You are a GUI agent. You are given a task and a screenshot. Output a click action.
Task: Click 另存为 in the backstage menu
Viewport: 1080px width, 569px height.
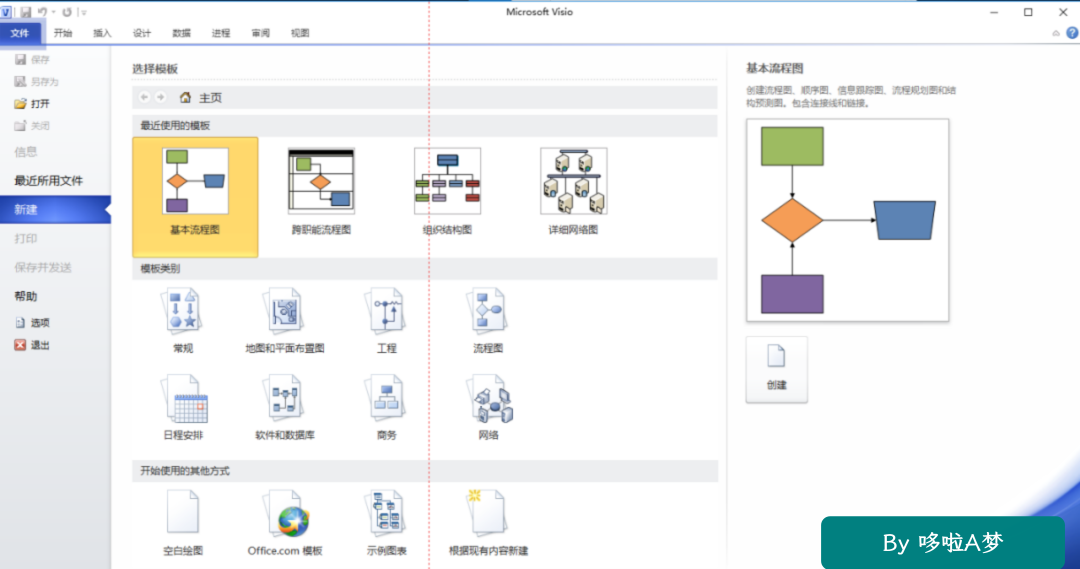click(x=37, y=82)
